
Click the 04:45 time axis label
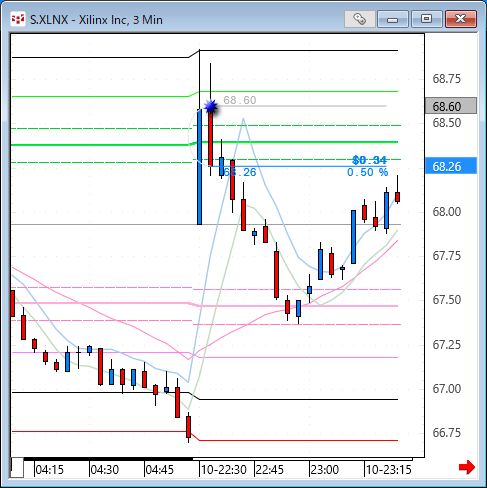coord(160,470)
